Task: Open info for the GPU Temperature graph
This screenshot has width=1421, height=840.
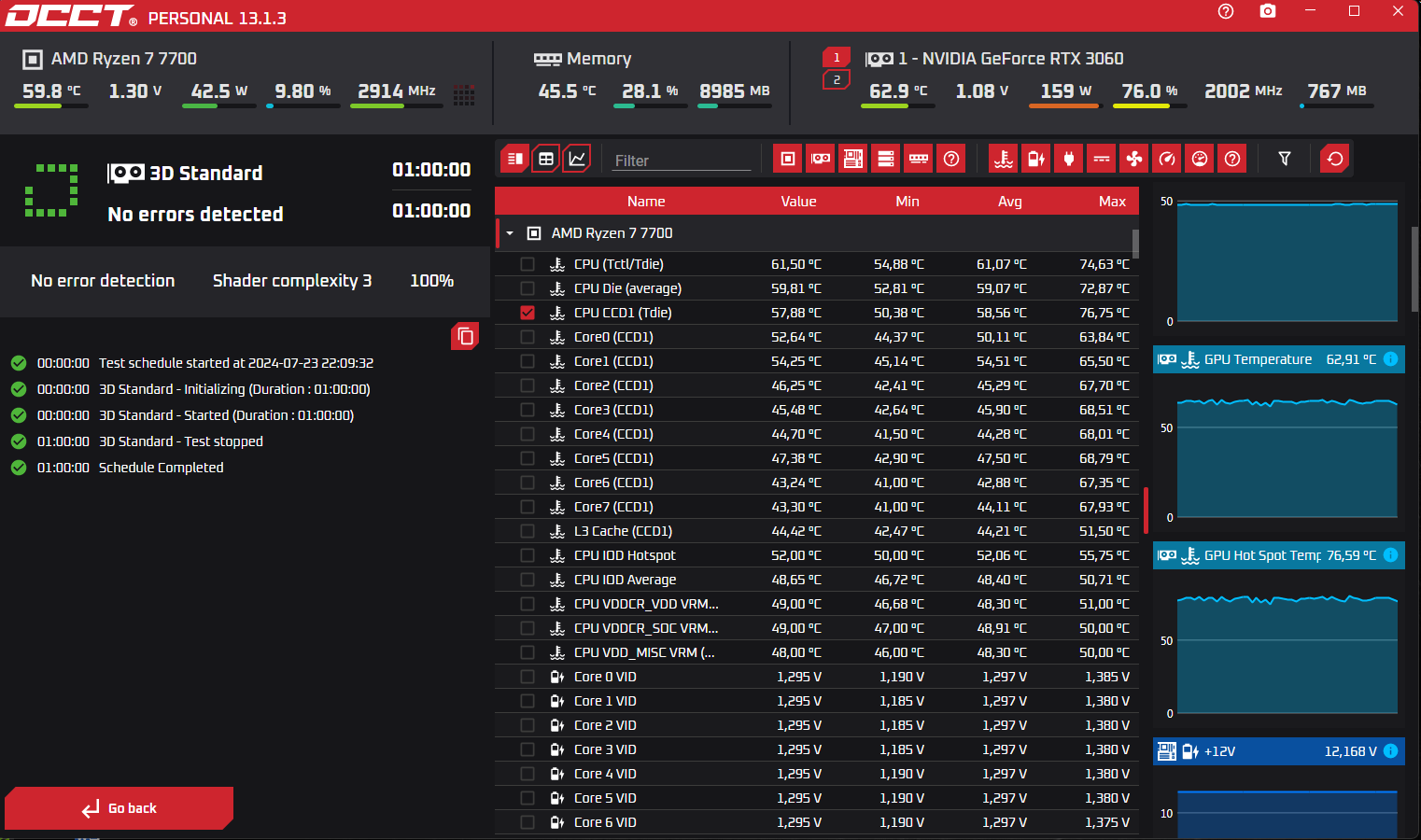Action: [1390, 359]
